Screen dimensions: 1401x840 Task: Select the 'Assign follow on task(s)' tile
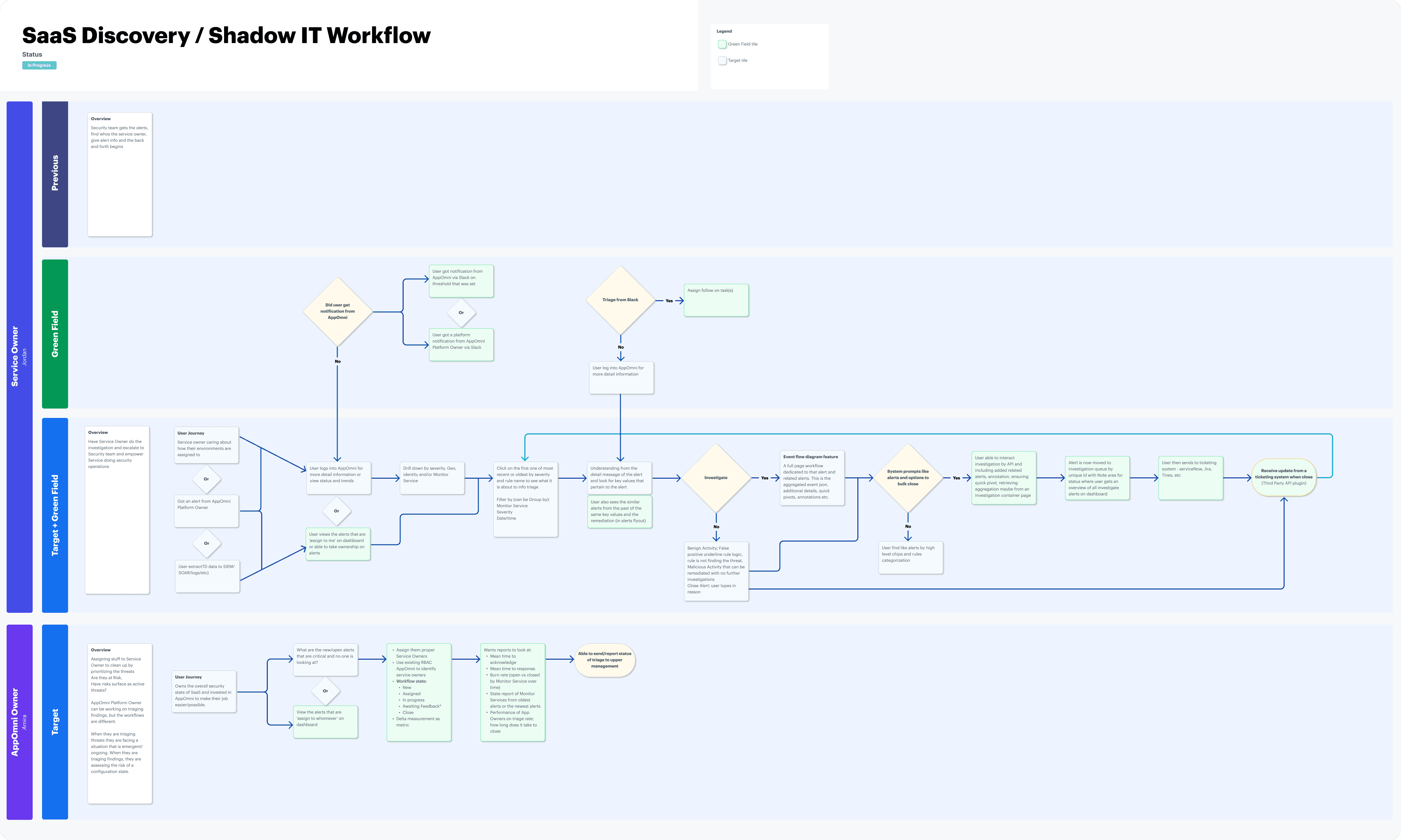[716, 300]
